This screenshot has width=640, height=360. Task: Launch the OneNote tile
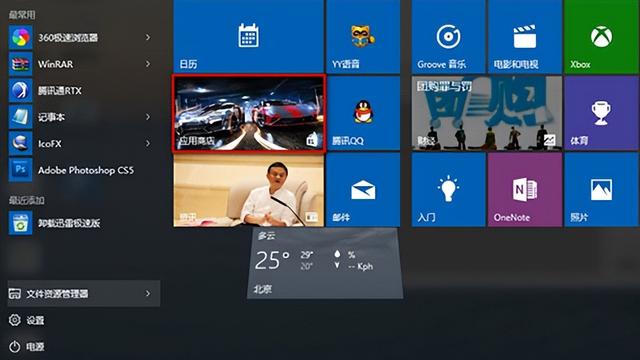(525, 190)
